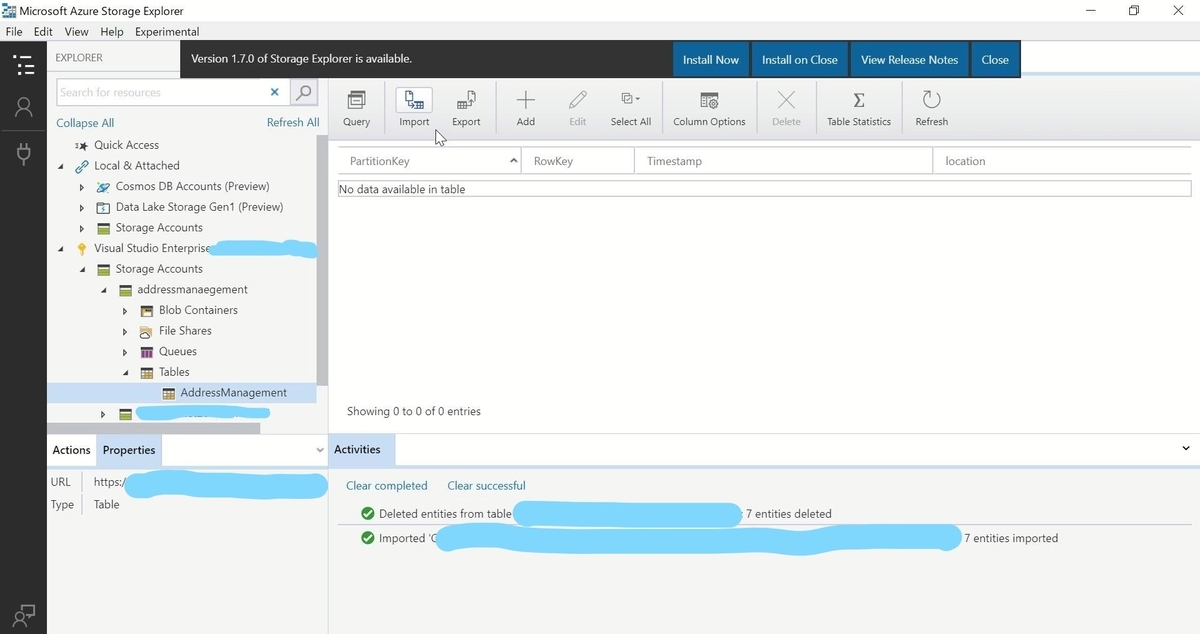
Task: Open the Help menu
Action: [112, 32]
